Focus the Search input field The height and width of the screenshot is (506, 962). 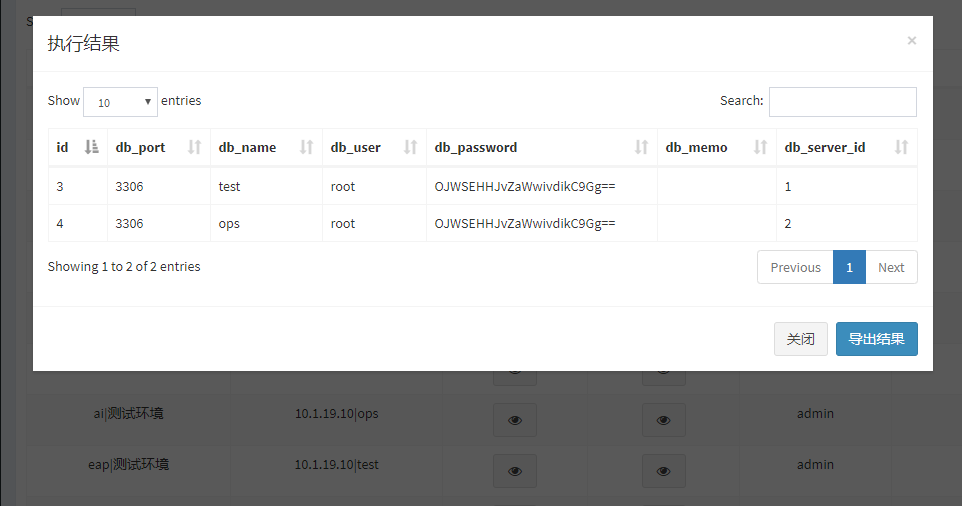coord(843,102)
